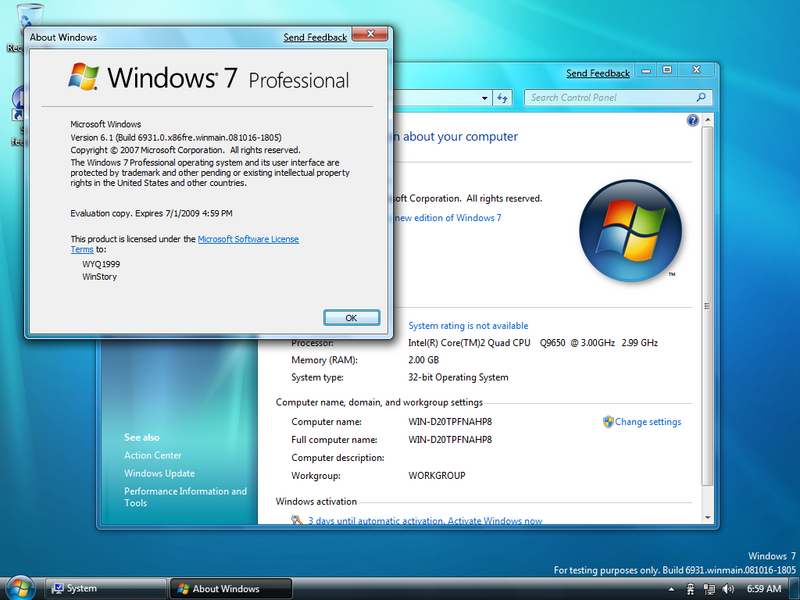Click the Intel Core2 Quad processor text

tap(533, 343)
